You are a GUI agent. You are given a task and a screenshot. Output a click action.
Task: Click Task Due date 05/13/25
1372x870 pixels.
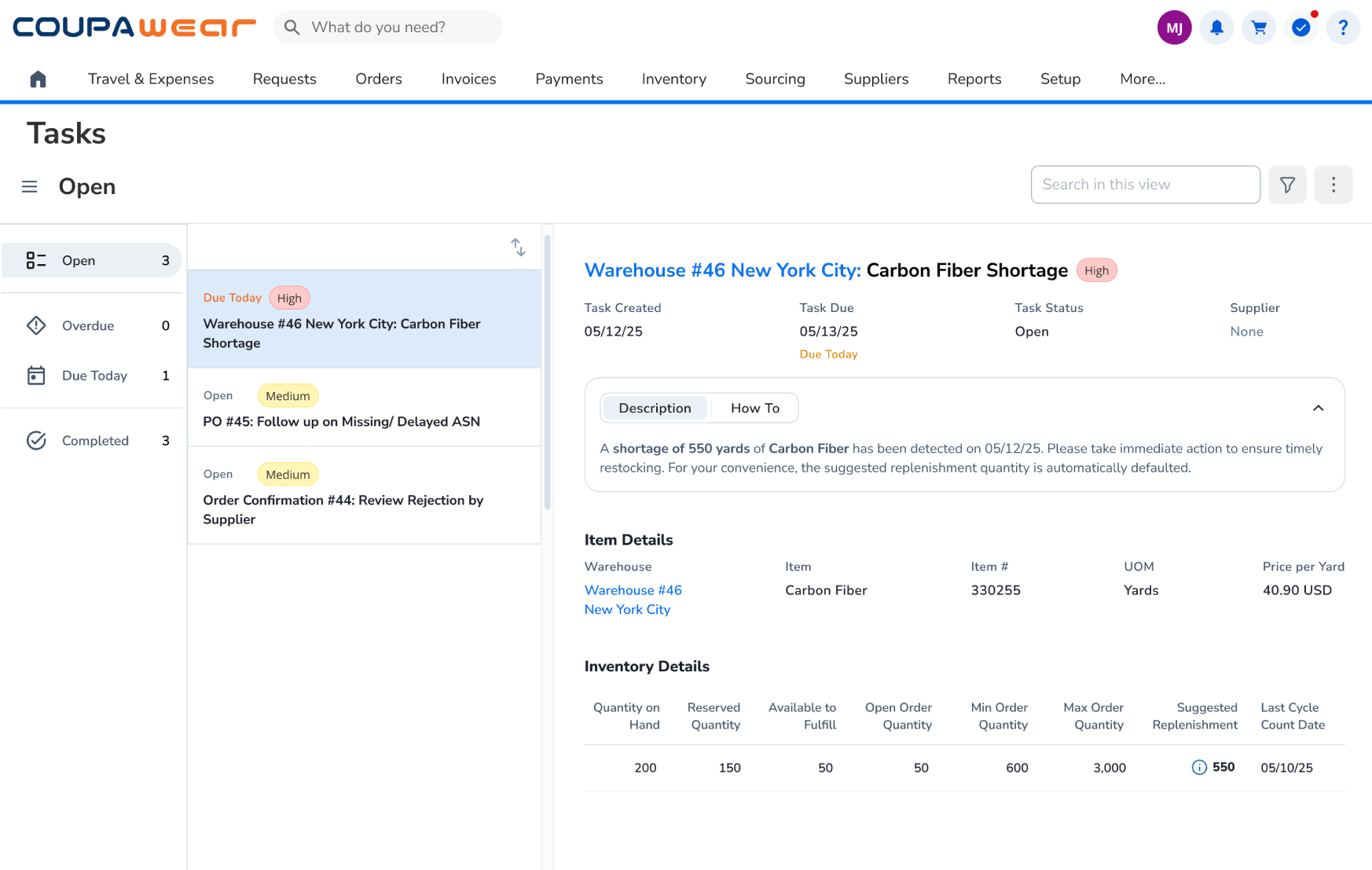pos(828,332)
